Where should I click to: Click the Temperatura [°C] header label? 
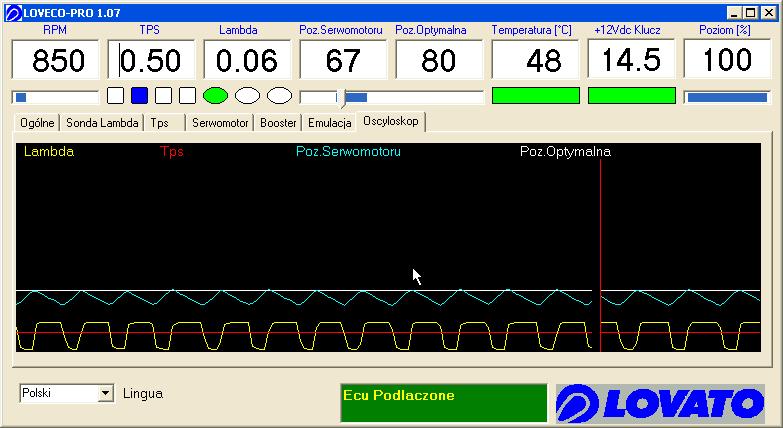[x=531, y=30]
